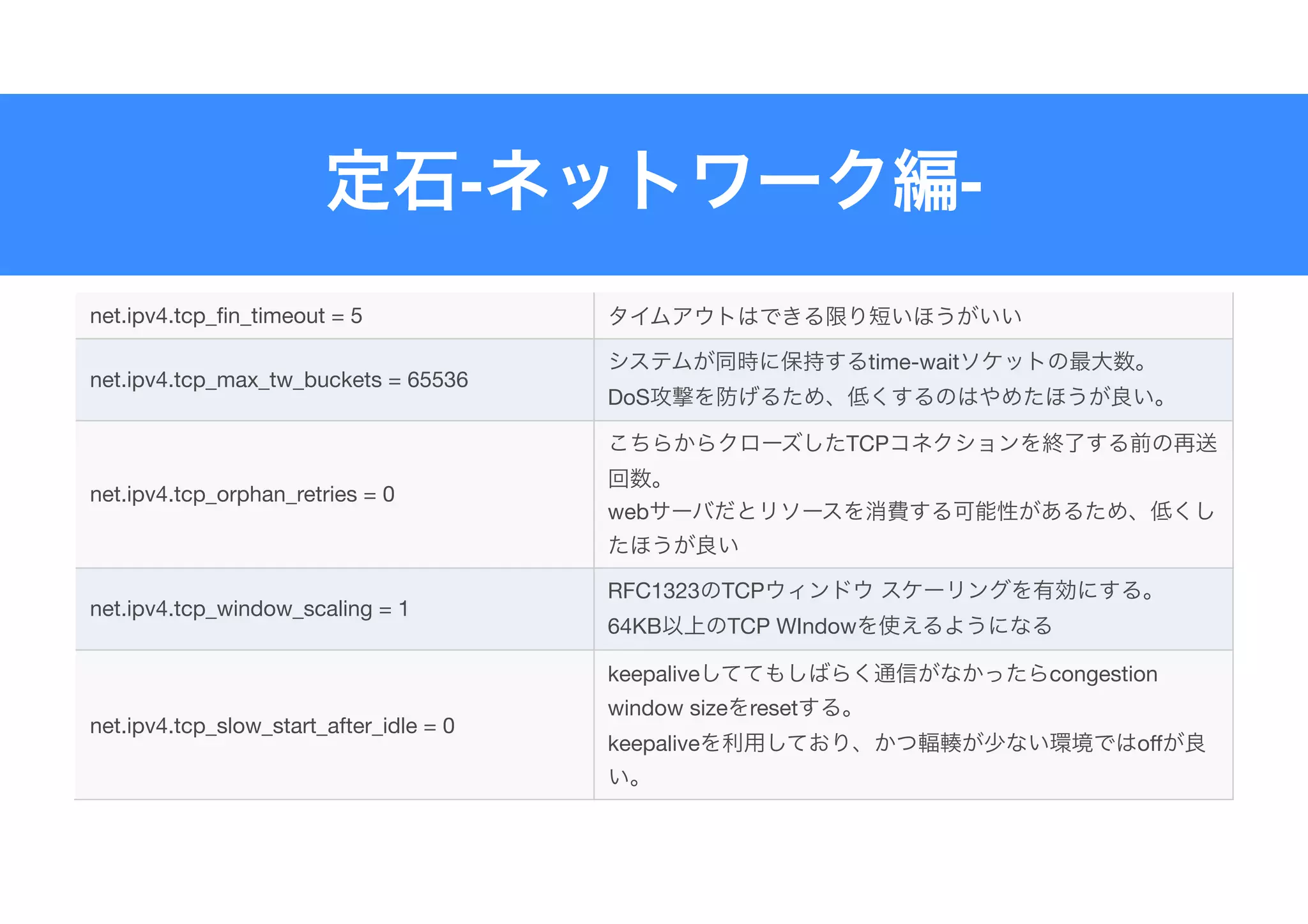Viewport: 1308px width, 924px height.
Task: Select the net.ipv4.tcp_fin_timeout = 5 cell
Action: [226, 315]
